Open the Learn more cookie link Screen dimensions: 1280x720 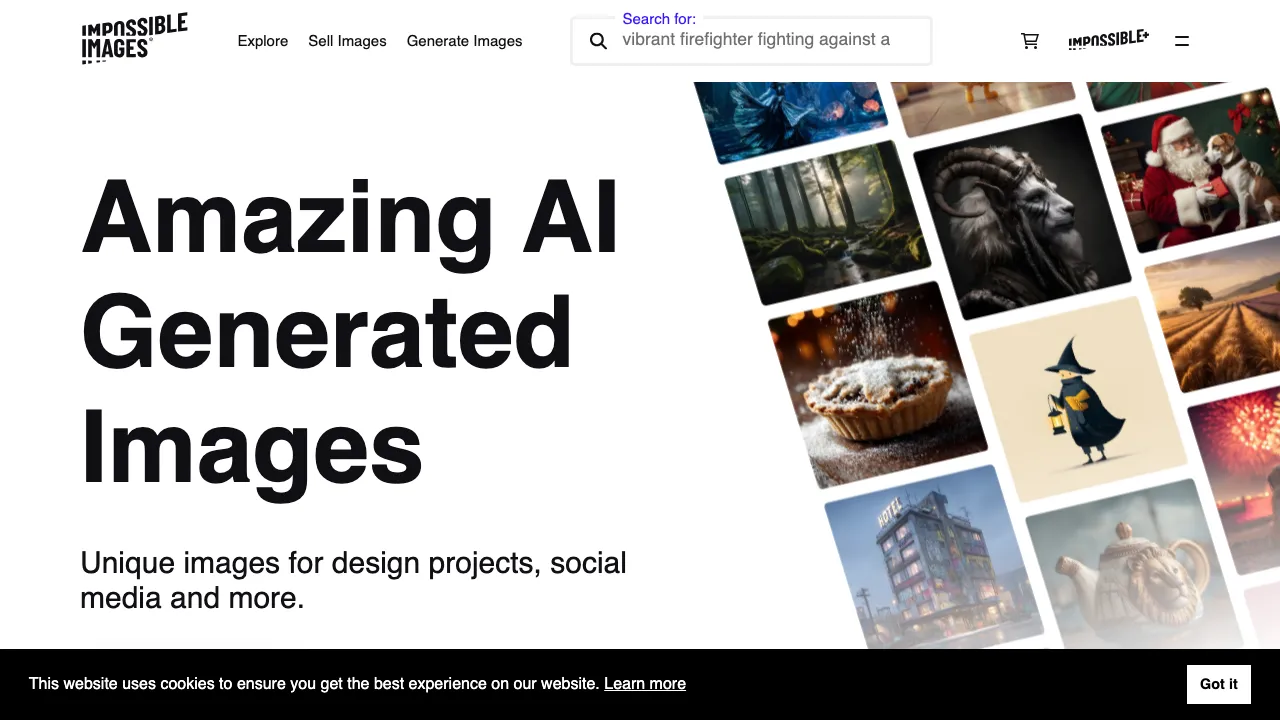pos(644,684)
